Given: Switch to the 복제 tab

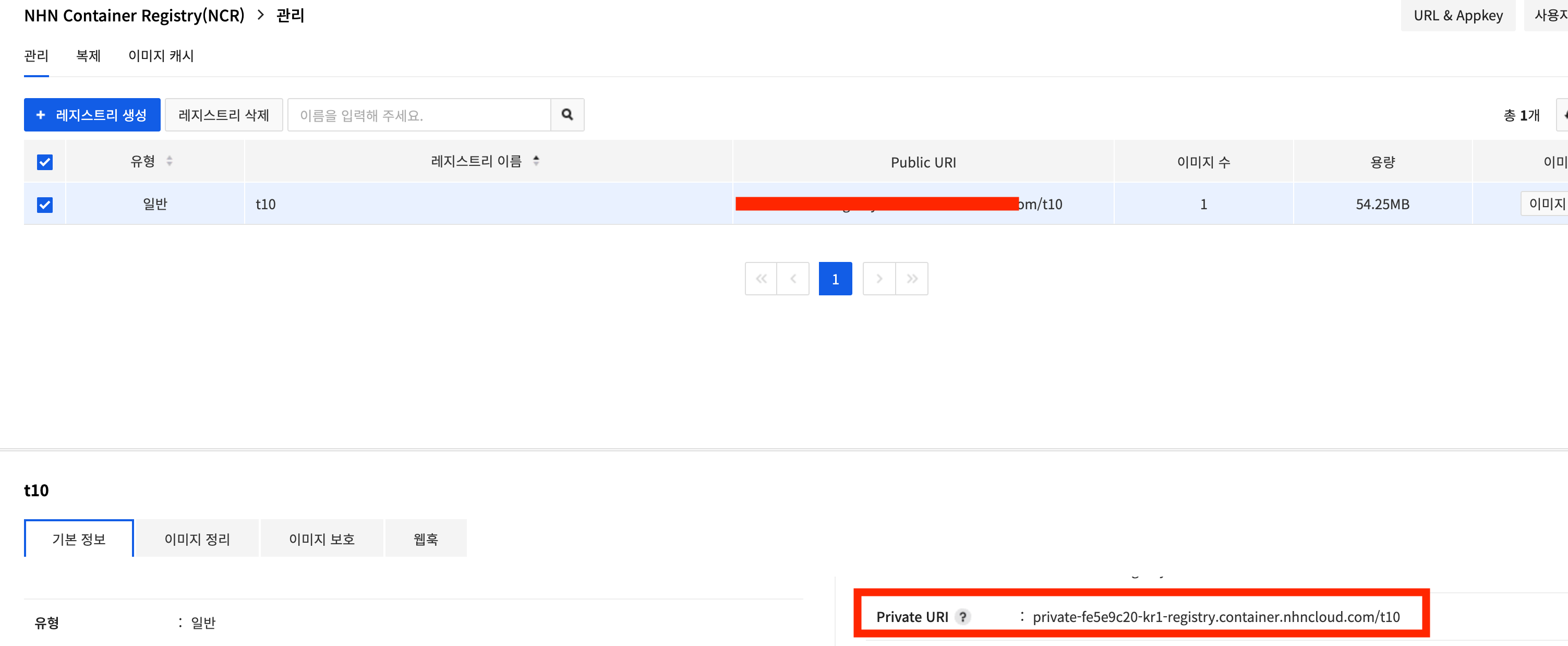Looking at the screenshot, I should tap(88, 56).
